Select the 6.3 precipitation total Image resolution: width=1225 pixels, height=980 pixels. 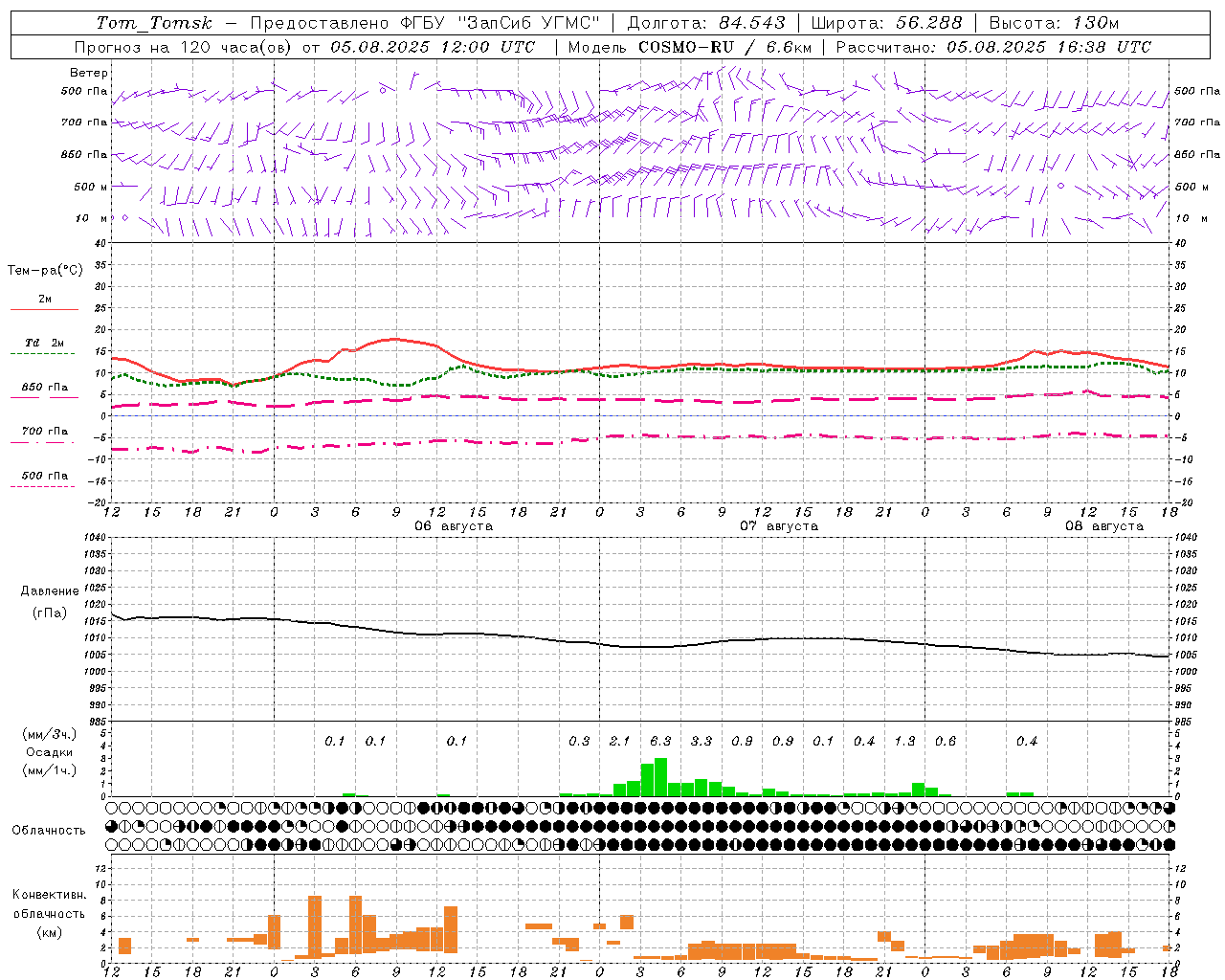coord(660,742)
